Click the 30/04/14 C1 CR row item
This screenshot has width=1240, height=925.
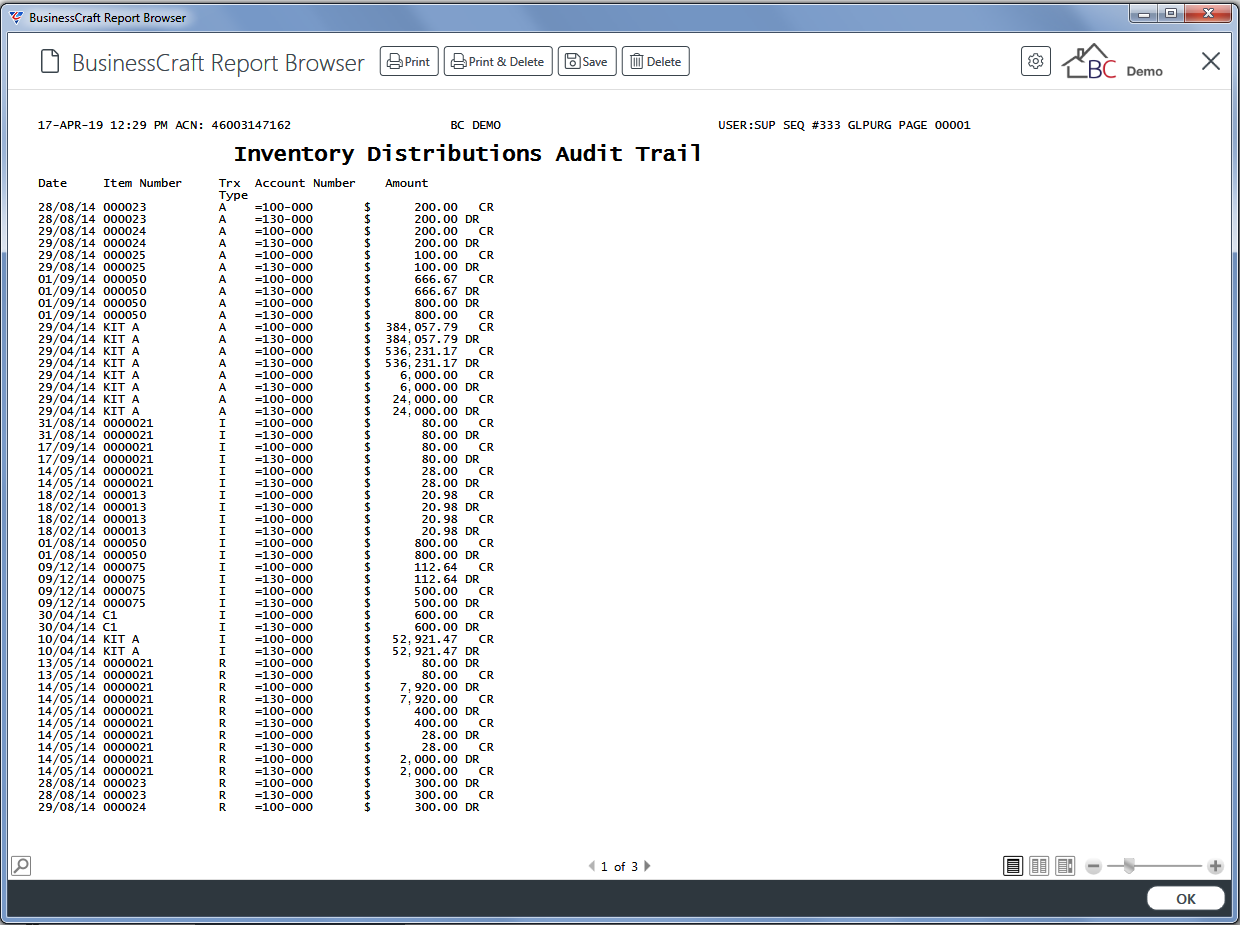[110, 615]
